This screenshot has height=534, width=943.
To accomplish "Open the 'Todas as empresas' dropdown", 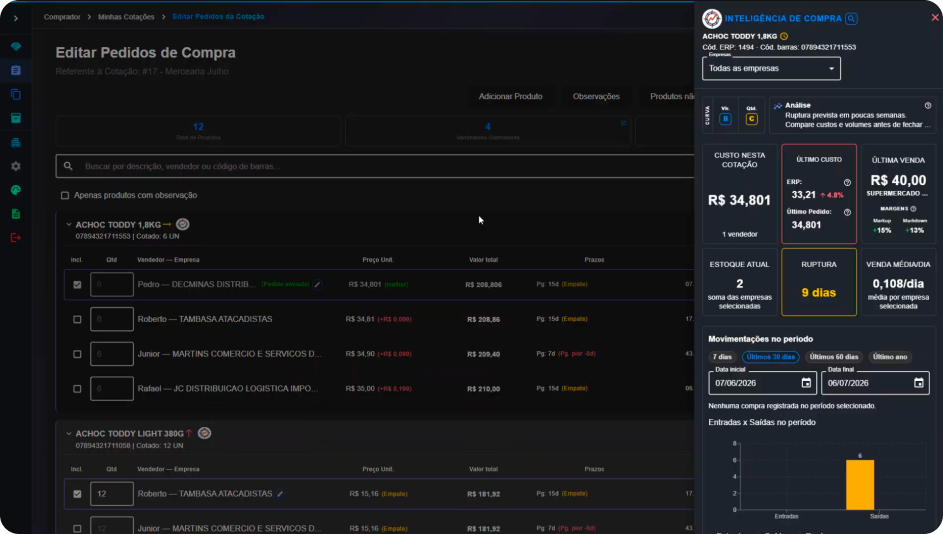I will 771,69.
